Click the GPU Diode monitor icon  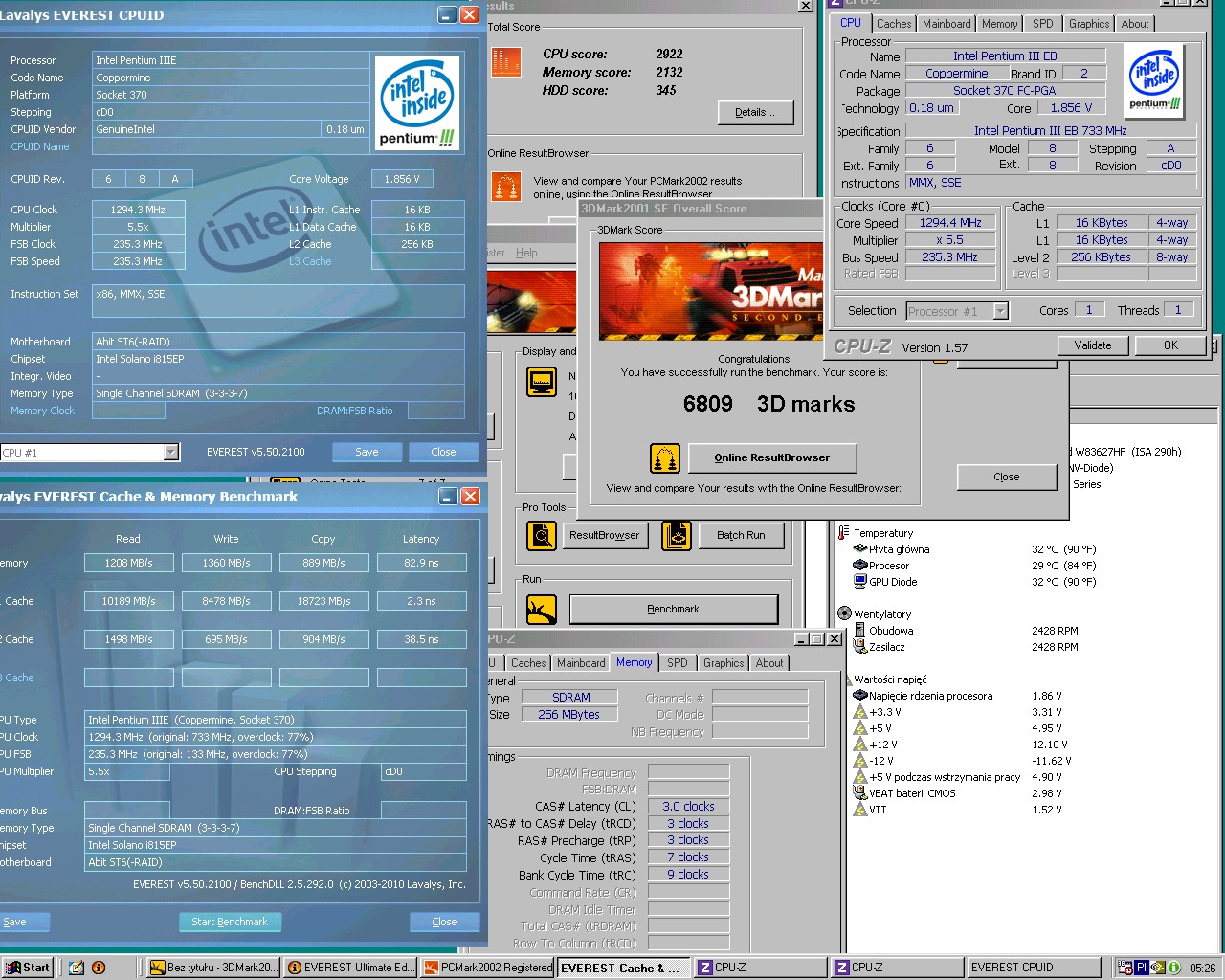click(x=859, y=582)
